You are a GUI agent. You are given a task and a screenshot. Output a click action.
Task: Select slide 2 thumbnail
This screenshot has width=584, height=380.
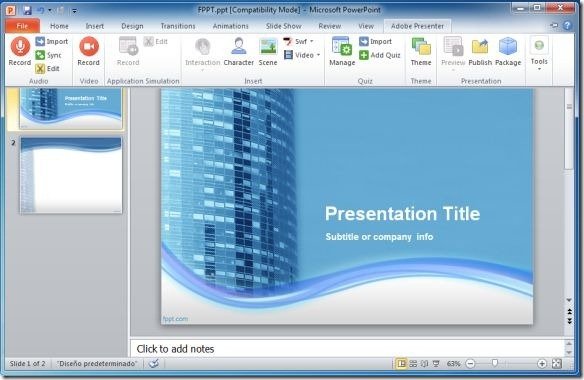[71, 175]
